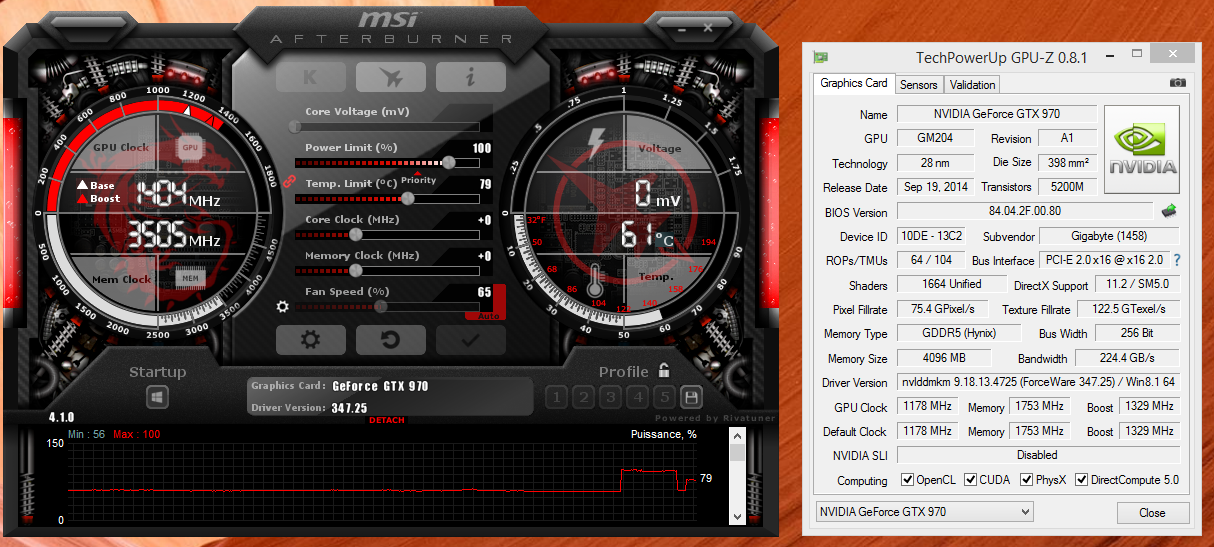This screenshot has height=547, width=1214.
Task: Click the graph scrollbar up arrow
Action: (737, 435)
